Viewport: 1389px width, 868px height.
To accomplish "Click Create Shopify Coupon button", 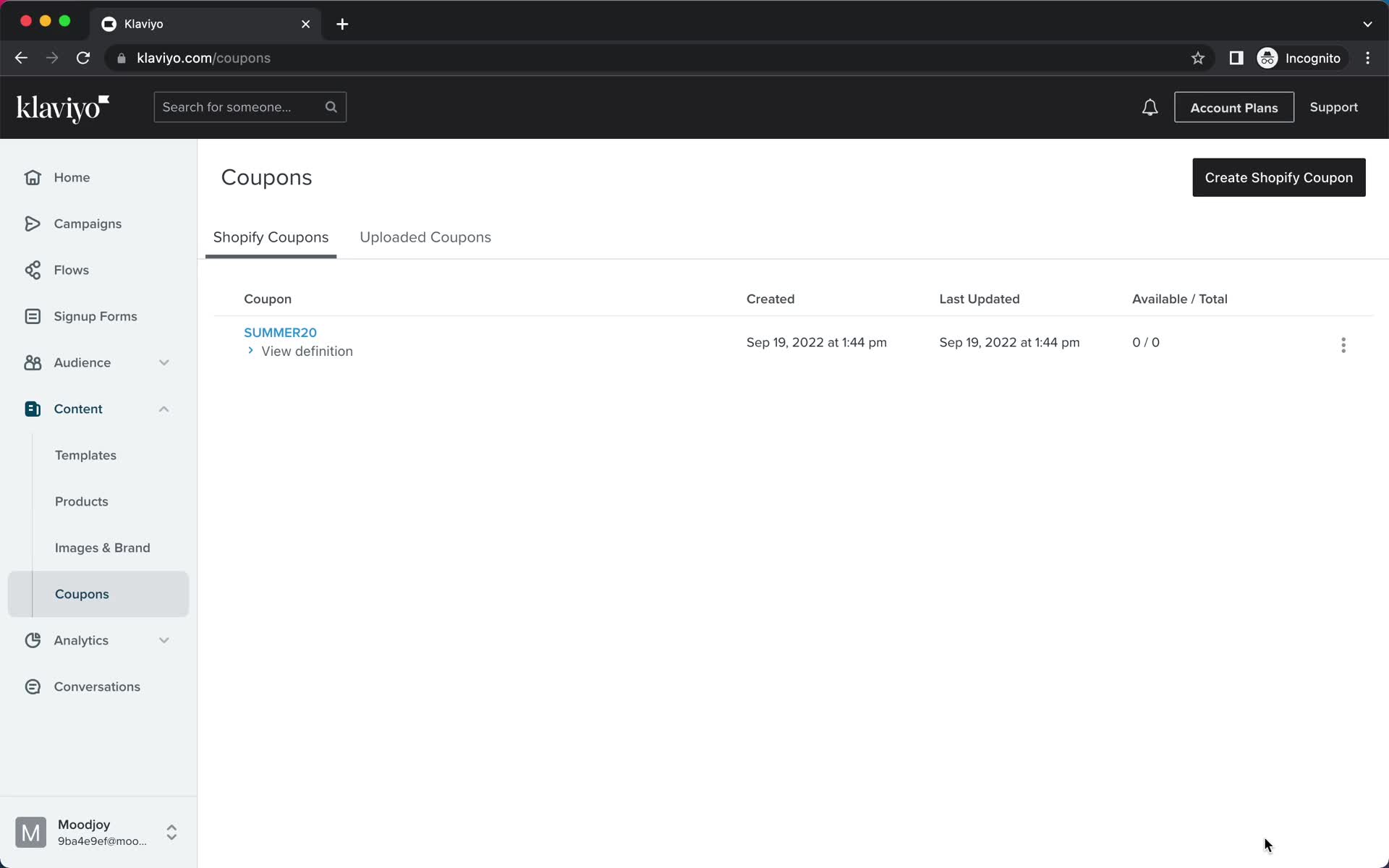I will coord(1278,177).
